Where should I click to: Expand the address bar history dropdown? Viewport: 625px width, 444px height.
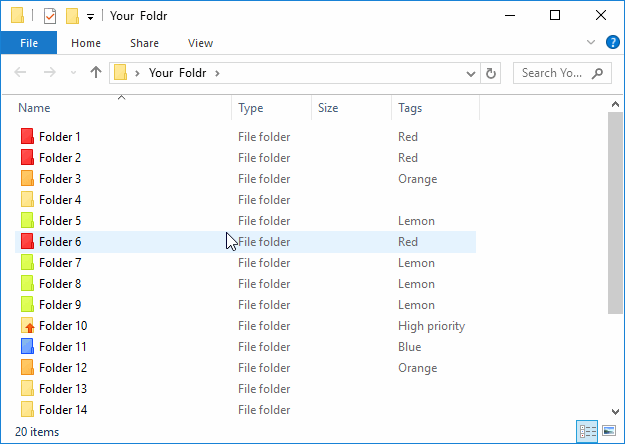tap(471, 74)
